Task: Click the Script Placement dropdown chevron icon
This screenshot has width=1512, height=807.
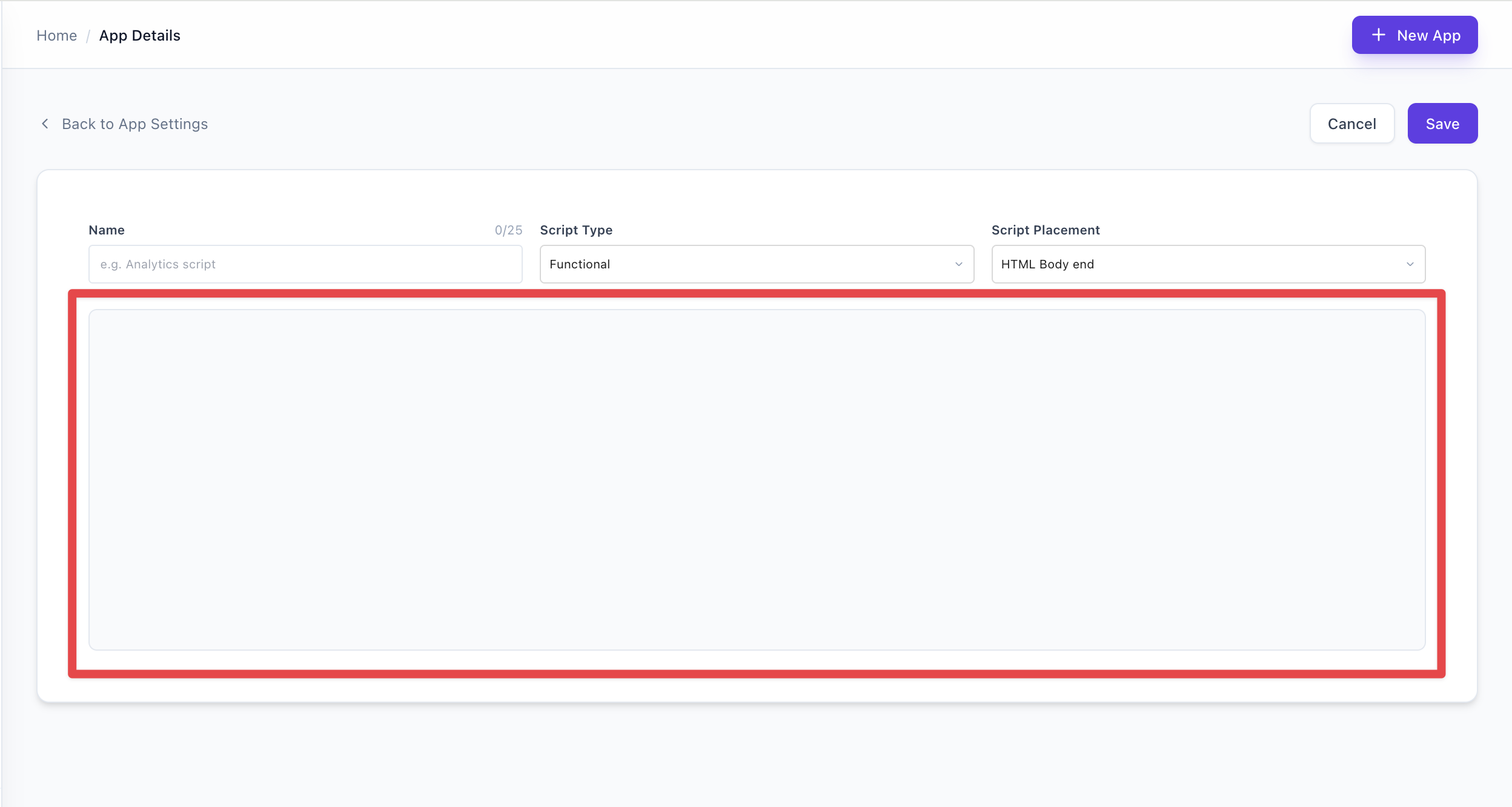Action: [x=1410, y=264]
